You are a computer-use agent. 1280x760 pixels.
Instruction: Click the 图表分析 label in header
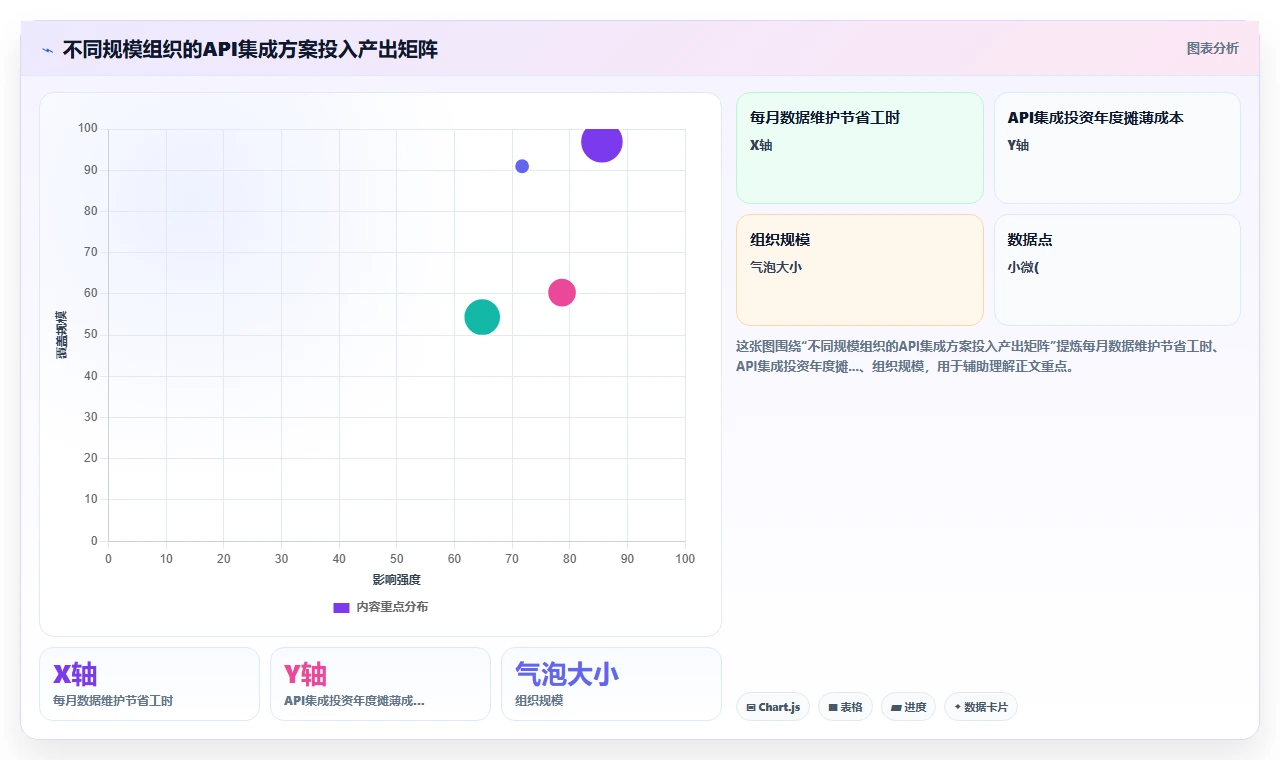coord(1212,48)
